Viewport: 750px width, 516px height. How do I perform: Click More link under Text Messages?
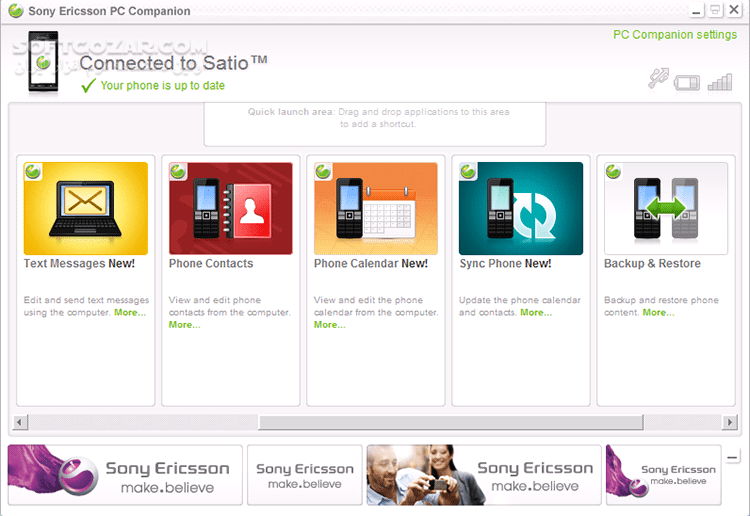(x=129, y=313)
